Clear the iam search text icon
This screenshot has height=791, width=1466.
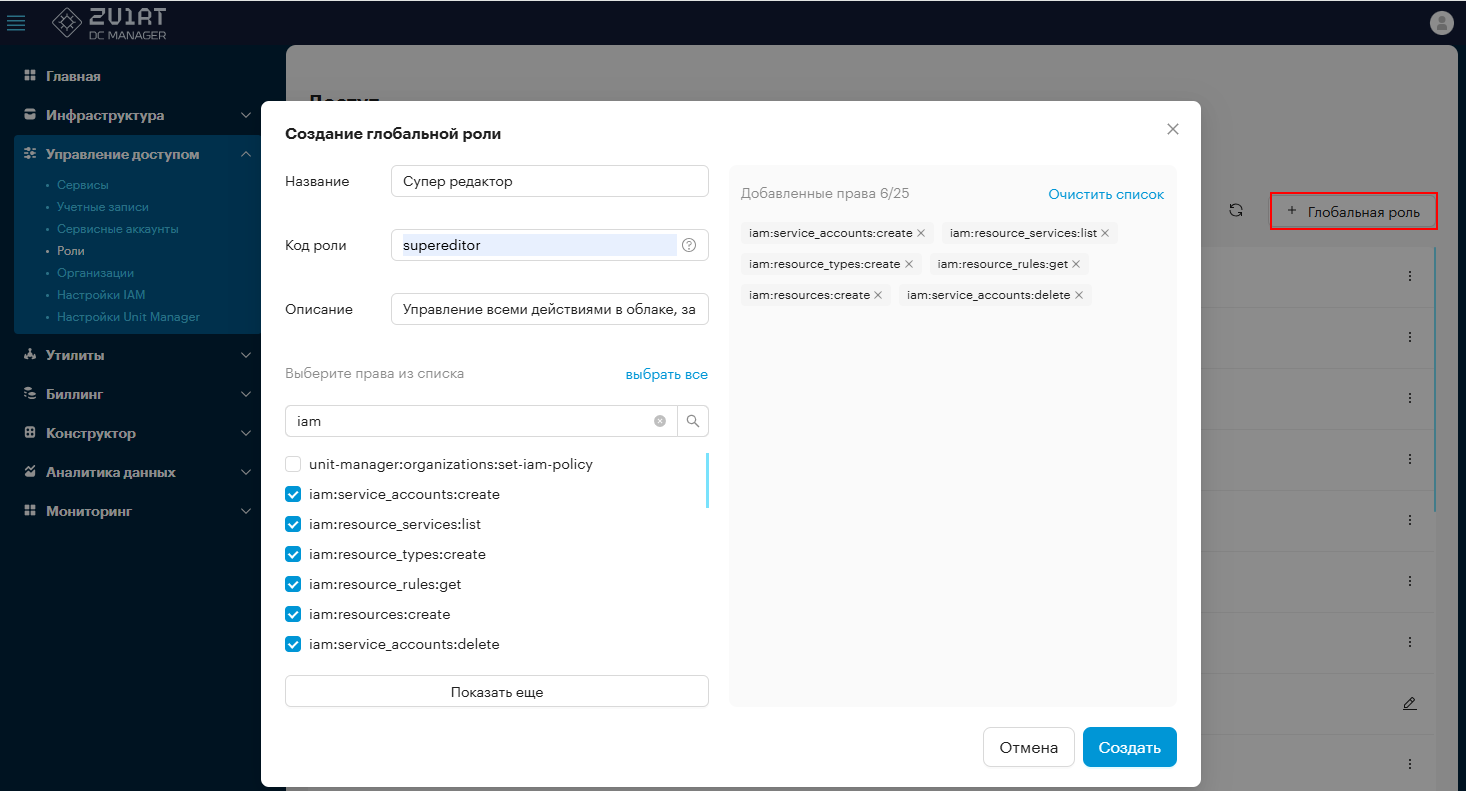[660, 421]
